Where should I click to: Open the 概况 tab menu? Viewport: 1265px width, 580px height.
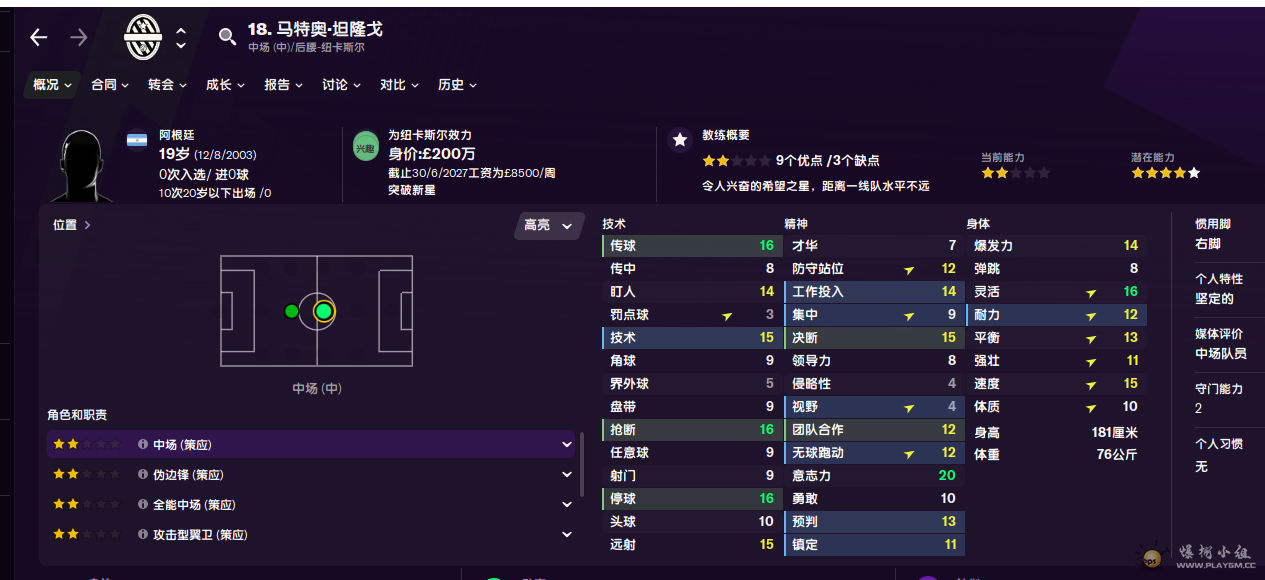52,85
